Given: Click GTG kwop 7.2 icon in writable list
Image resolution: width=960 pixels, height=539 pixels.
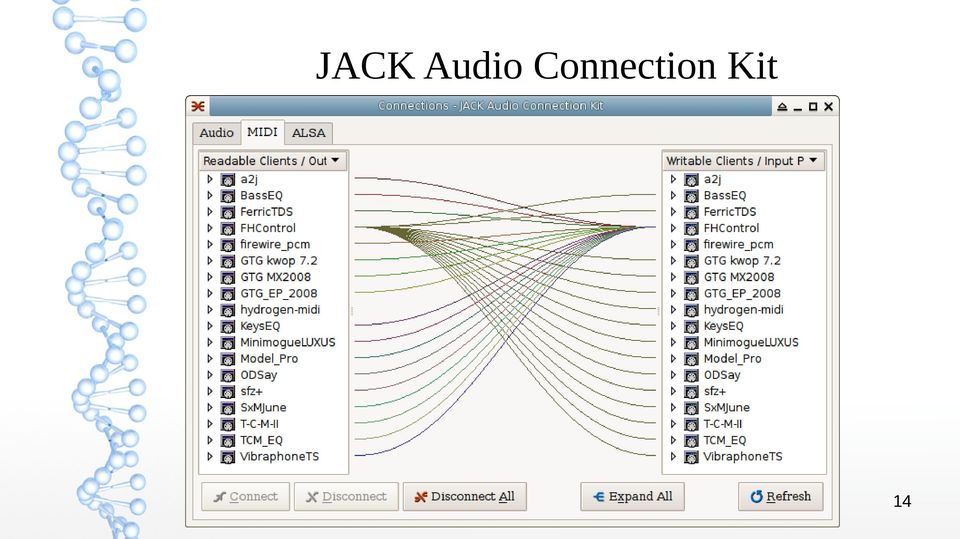Looking at the screenshot, I should point(691,262).
